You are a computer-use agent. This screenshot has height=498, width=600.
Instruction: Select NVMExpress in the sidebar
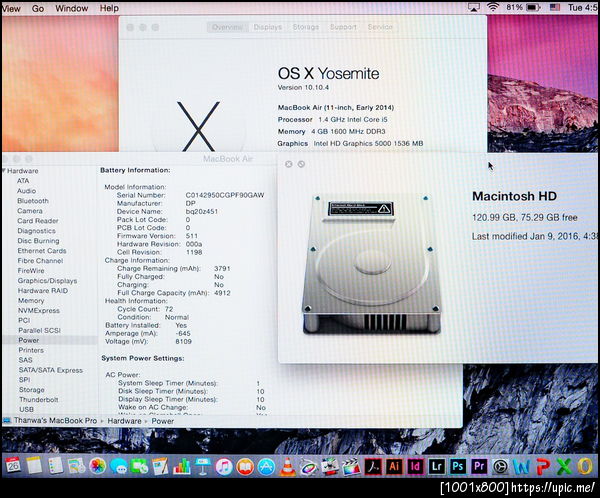coord(39,310)
